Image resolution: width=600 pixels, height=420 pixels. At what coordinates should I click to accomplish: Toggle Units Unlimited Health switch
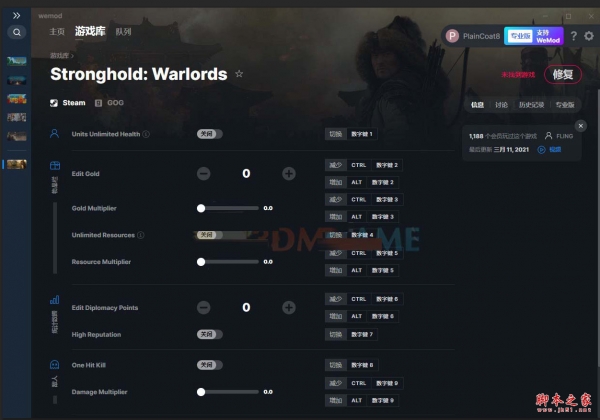coord(209,134)
